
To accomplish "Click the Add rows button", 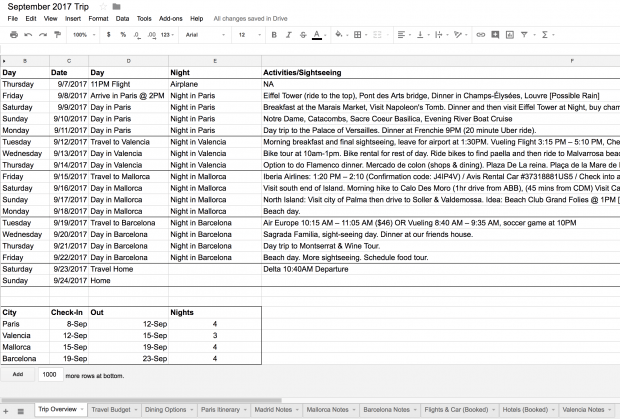I will 17,374.
